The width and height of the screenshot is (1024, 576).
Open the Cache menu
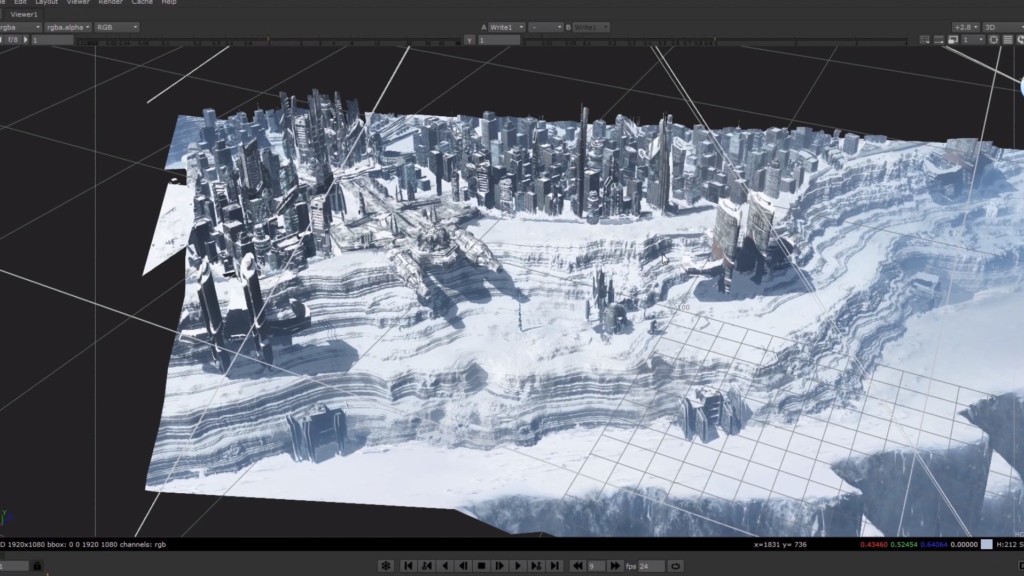142,3
